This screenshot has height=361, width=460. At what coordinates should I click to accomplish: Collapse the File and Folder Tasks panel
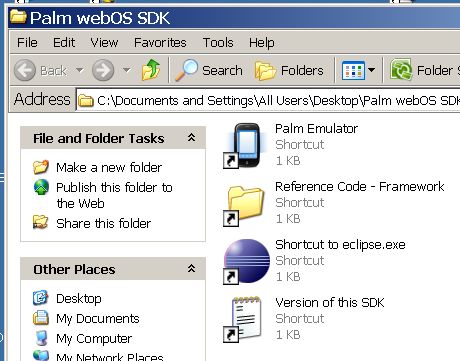191,137
